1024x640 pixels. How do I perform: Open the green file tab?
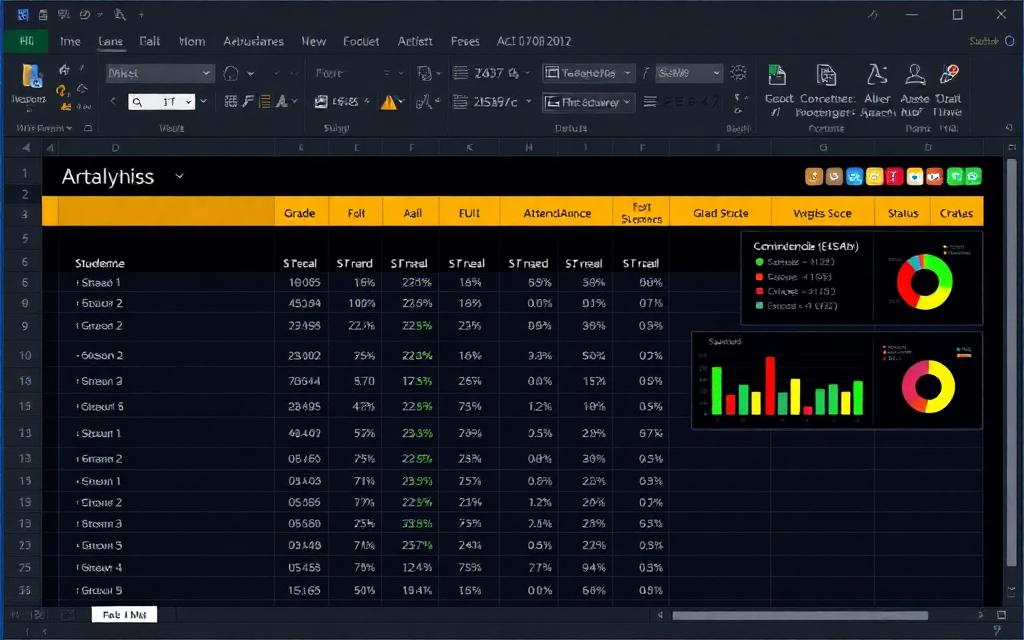26,40
